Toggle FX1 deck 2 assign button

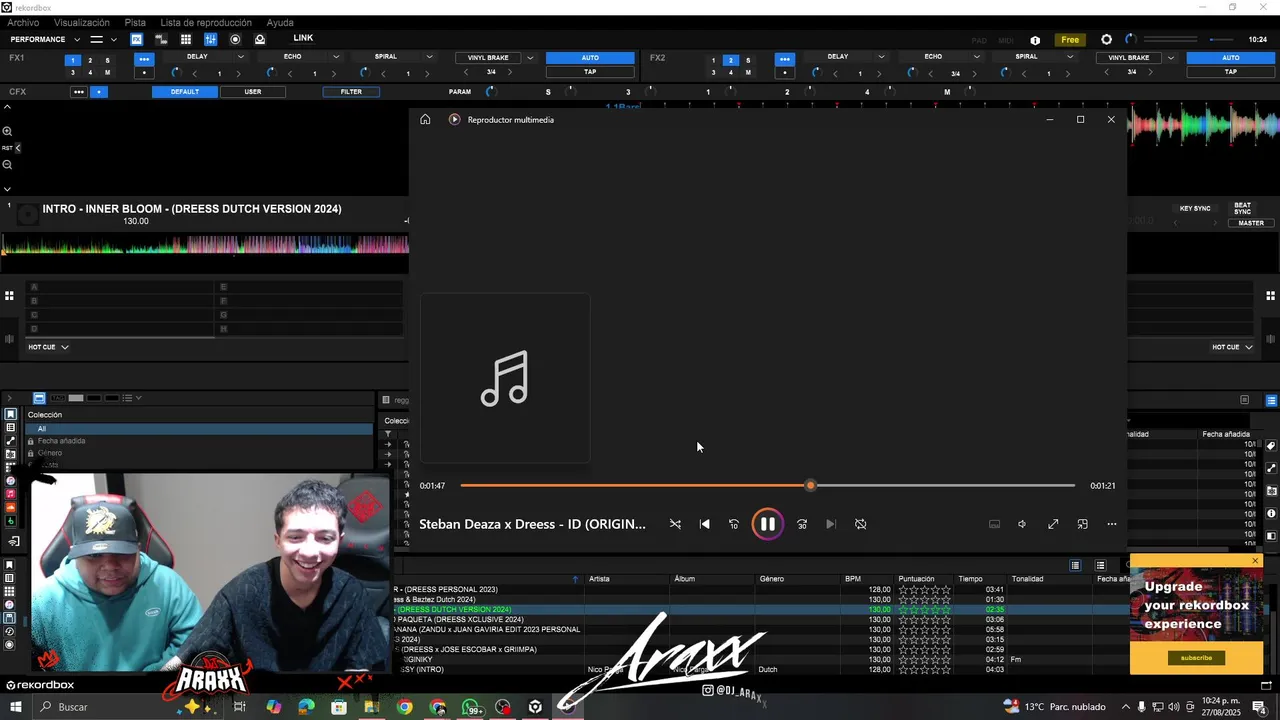(x=90, y=60)
